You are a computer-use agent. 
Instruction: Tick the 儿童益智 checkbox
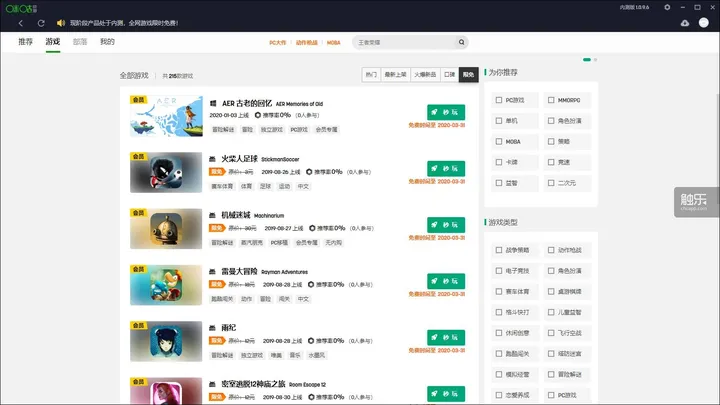tap(551, 312)
